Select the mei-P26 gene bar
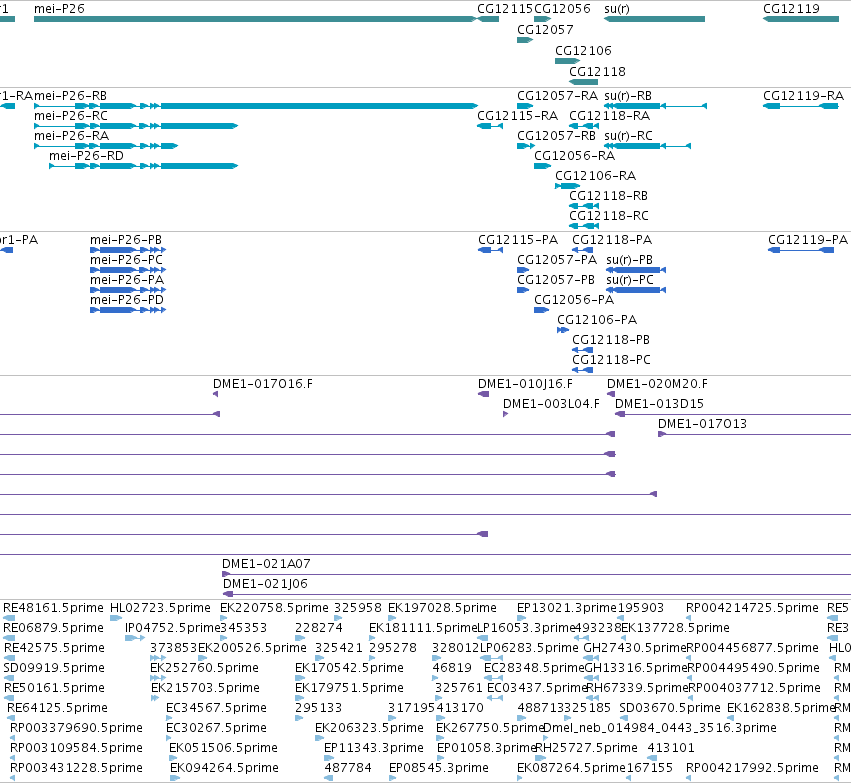The height and width of the screenshot is (783, 851). [255, 19]
